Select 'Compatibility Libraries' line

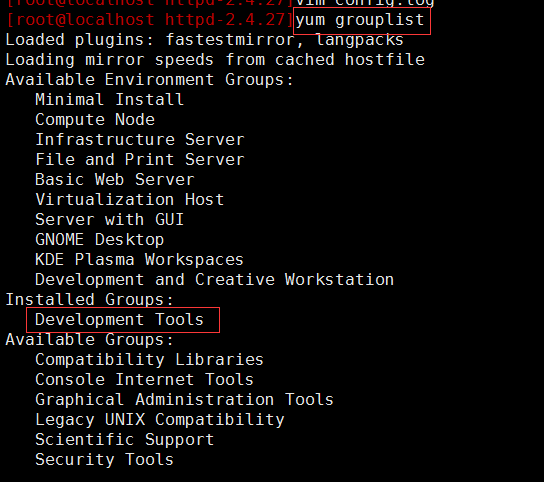149,360
